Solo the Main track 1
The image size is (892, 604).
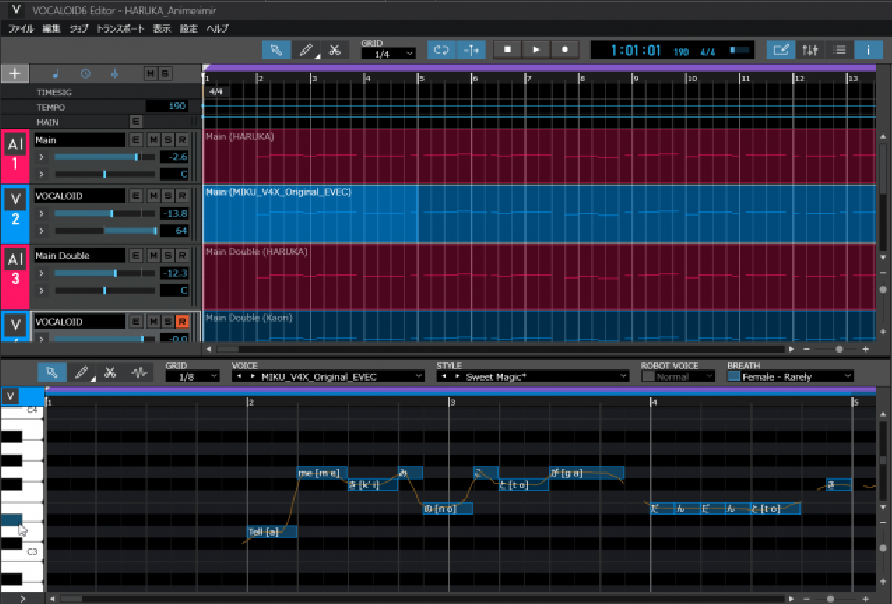point(168,140)
